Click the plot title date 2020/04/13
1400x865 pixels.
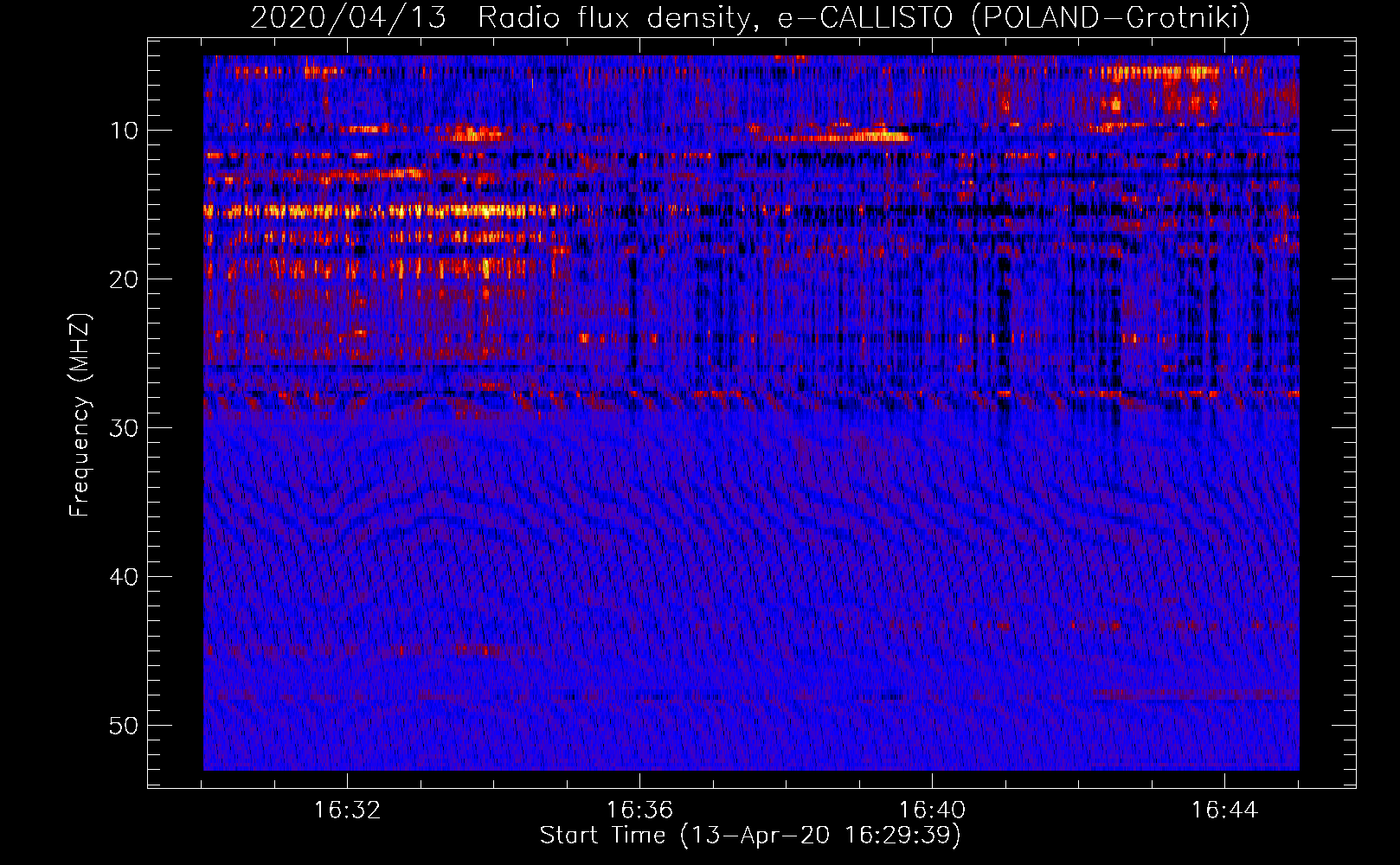(348, 17)
